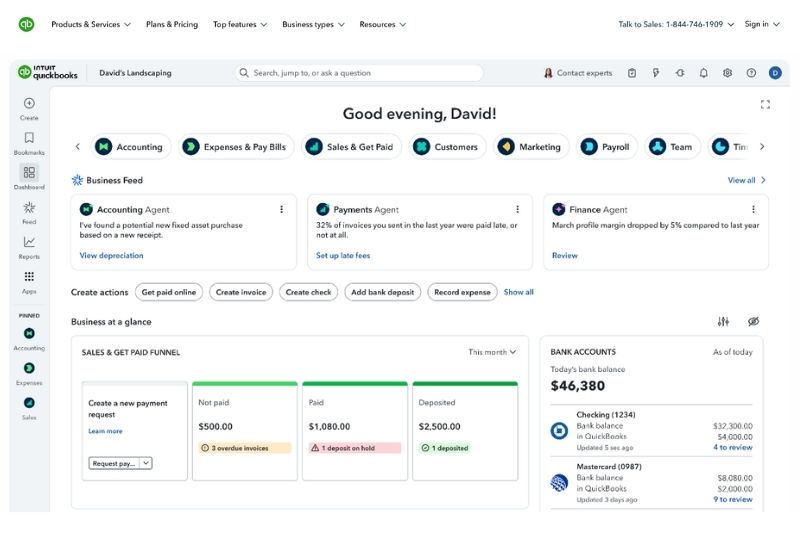Viewport: 800px width, 533px height.
Task: Open Finance Agent card options menu
Action: (753, 209)
